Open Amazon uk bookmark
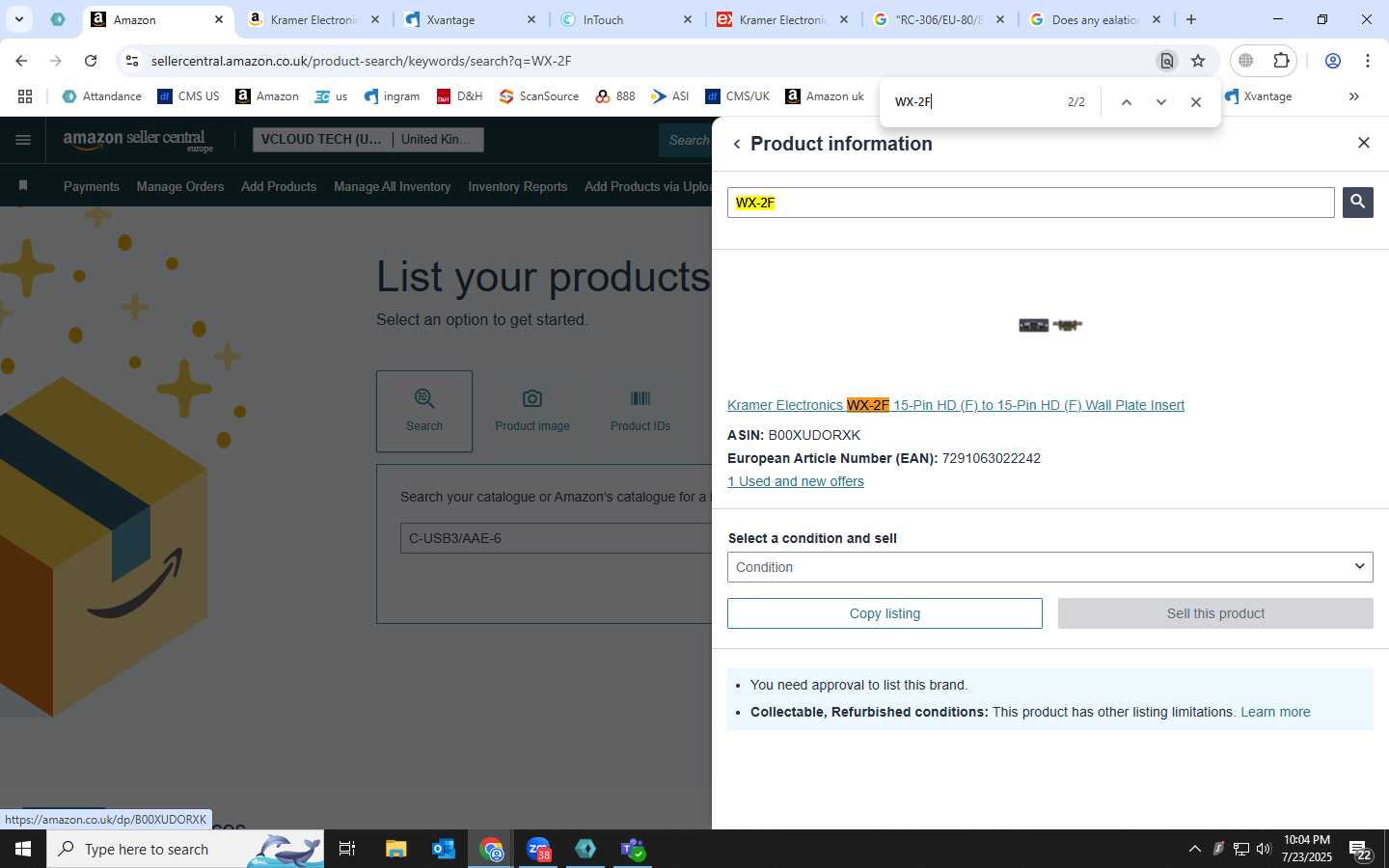 tap(825, 96)
